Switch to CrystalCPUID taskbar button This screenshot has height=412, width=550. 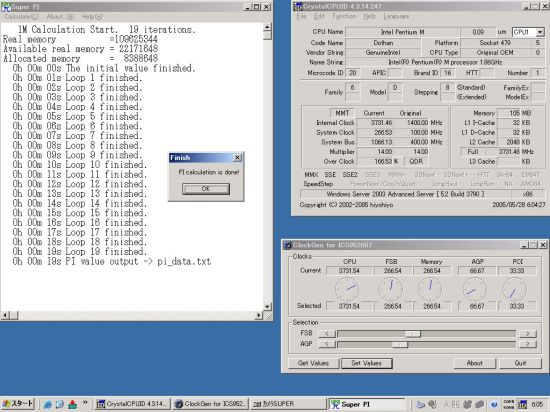(x=133, y=404)
